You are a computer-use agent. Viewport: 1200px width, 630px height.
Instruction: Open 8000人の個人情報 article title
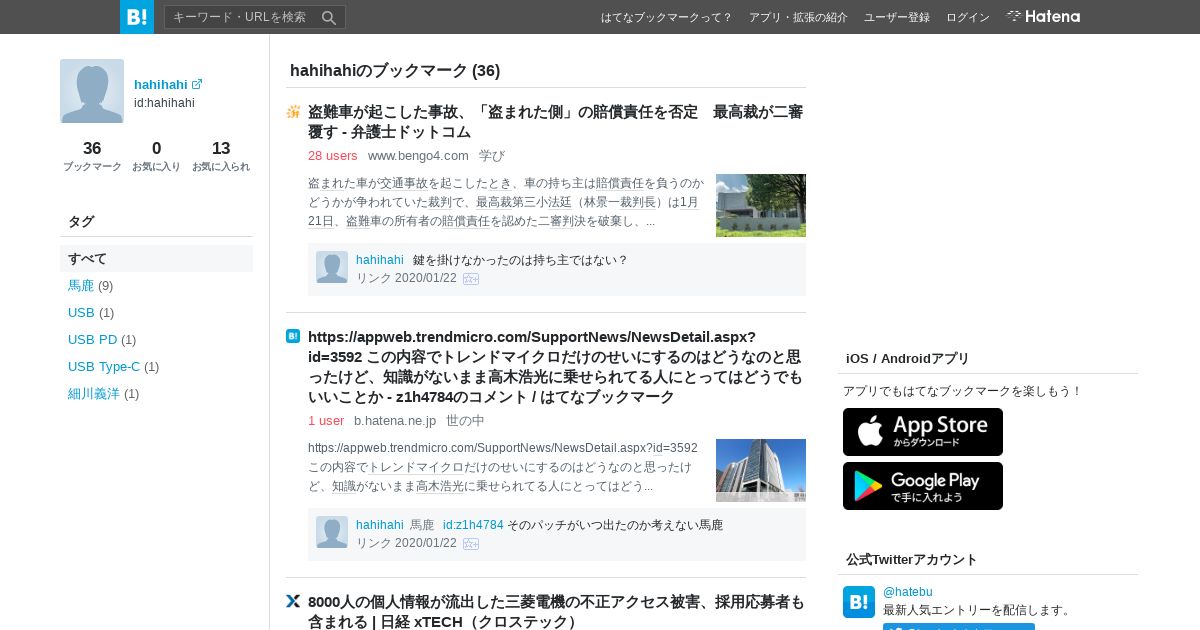pyautogui.click(x=555, y=611)
